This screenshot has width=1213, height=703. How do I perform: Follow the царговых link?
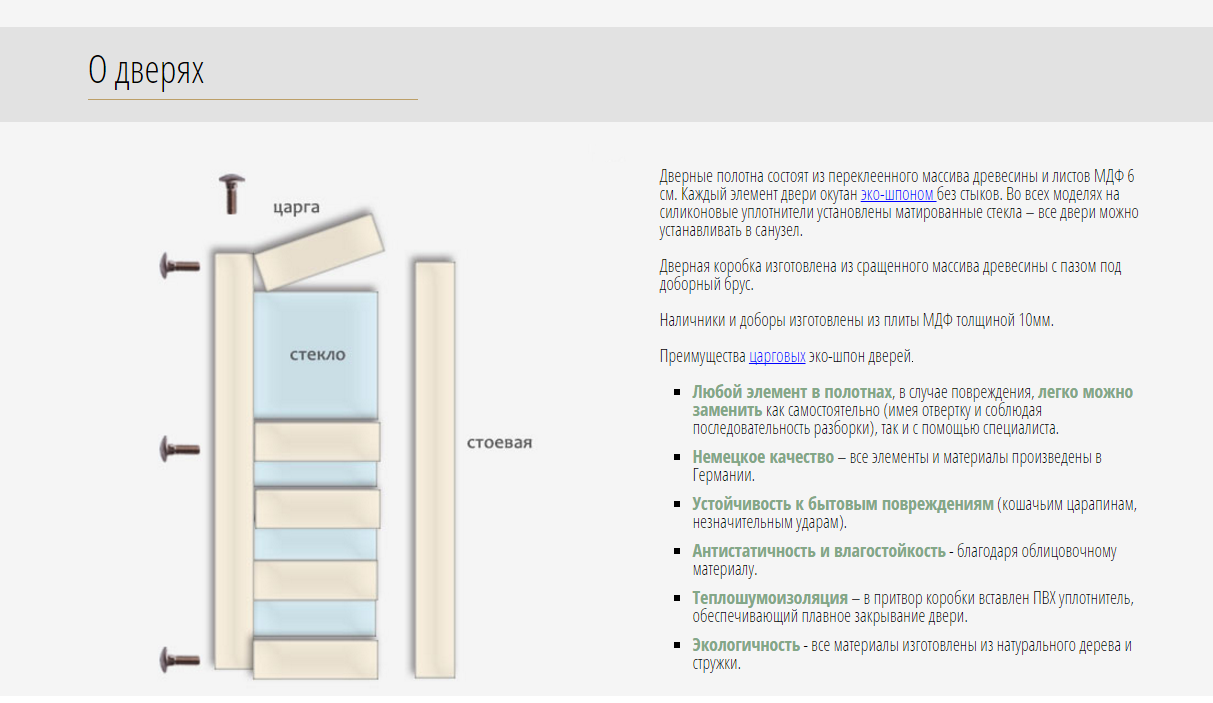point(777,356)
